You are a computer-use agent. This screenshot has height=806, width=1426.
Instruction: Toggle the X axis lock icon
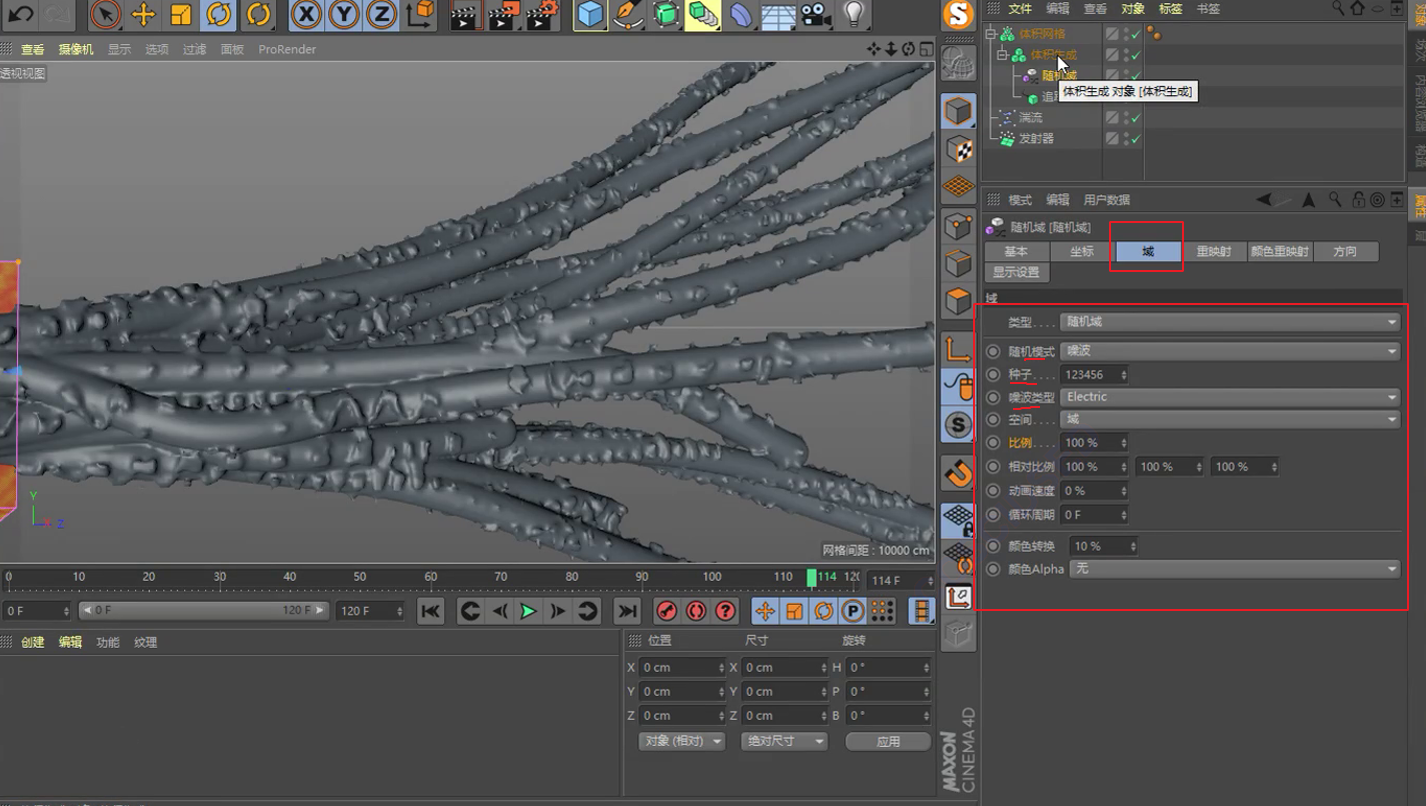click(306, 14)
